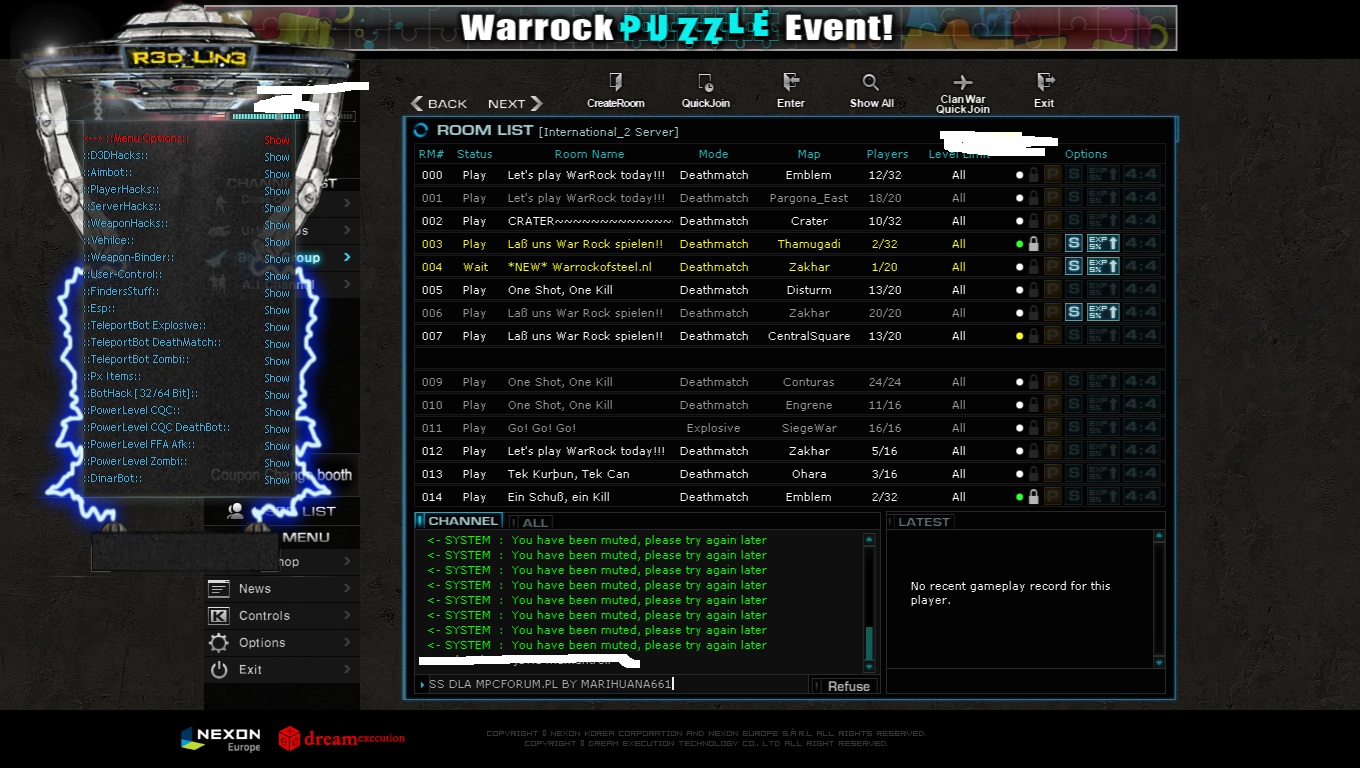Click the S icon on room 004
Screen dimensions: 1360x769
pos(1073,267)
